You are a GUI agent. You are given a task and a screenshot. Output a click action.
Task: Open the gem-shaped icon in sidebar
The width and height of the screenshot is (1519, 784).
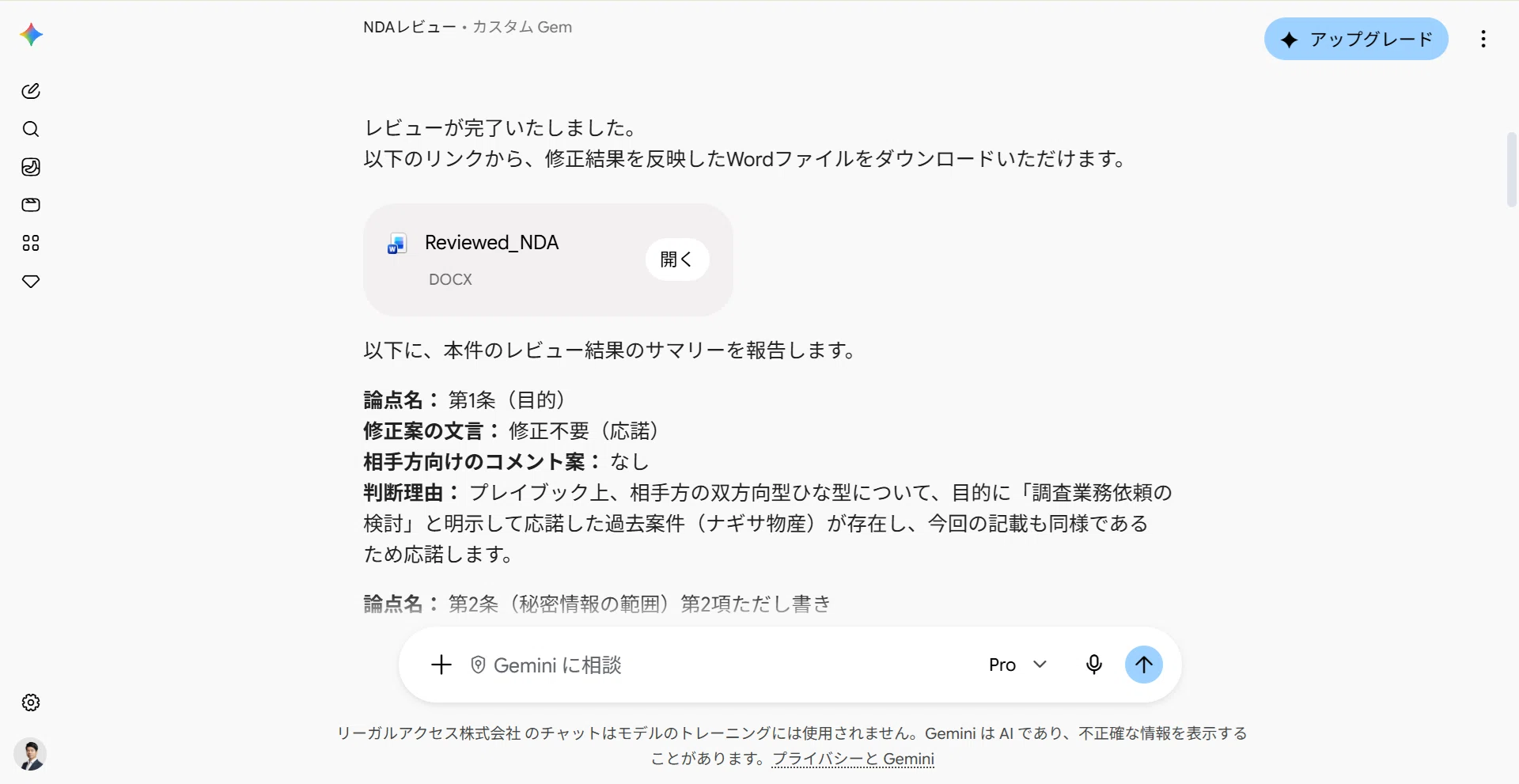tap(31, 281)
